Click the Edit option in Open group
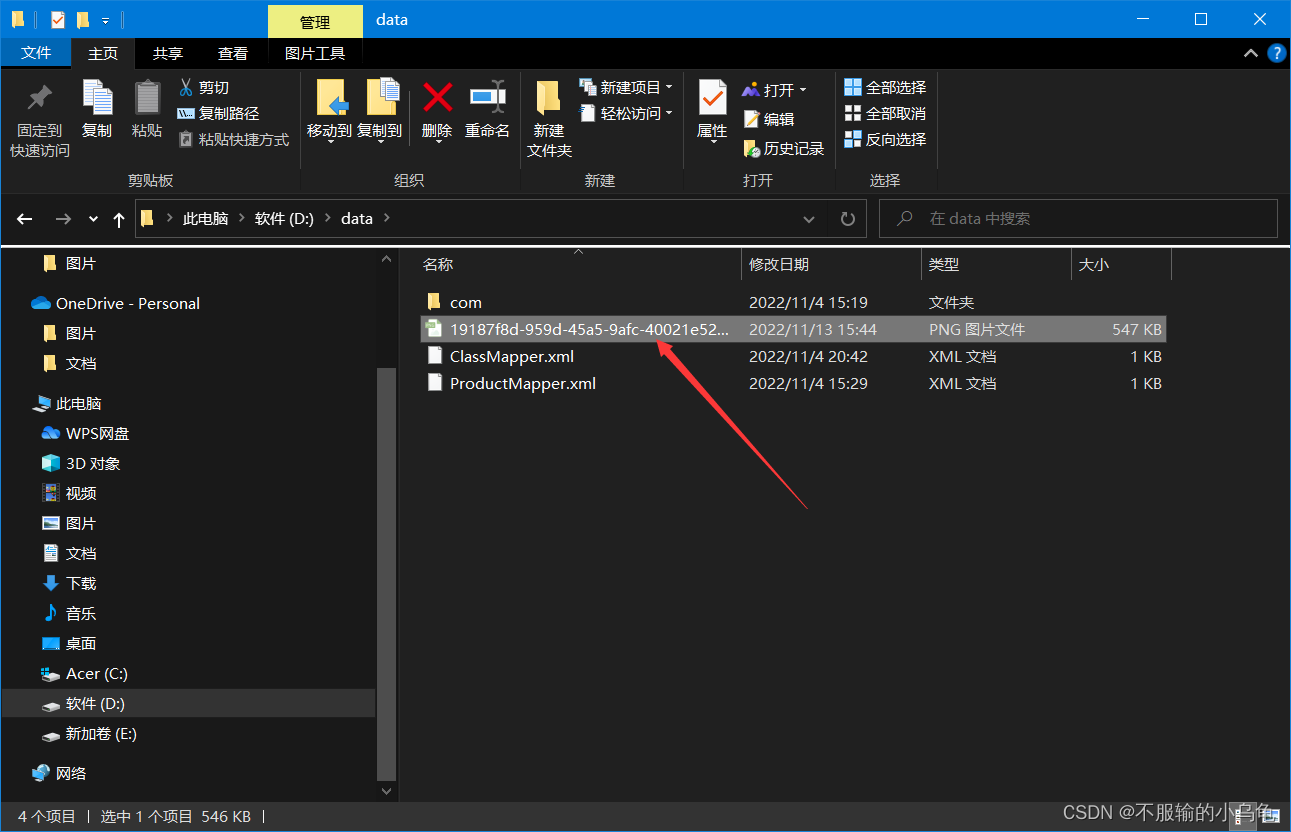Viewport: 1291px width, 832px height. 768,119
